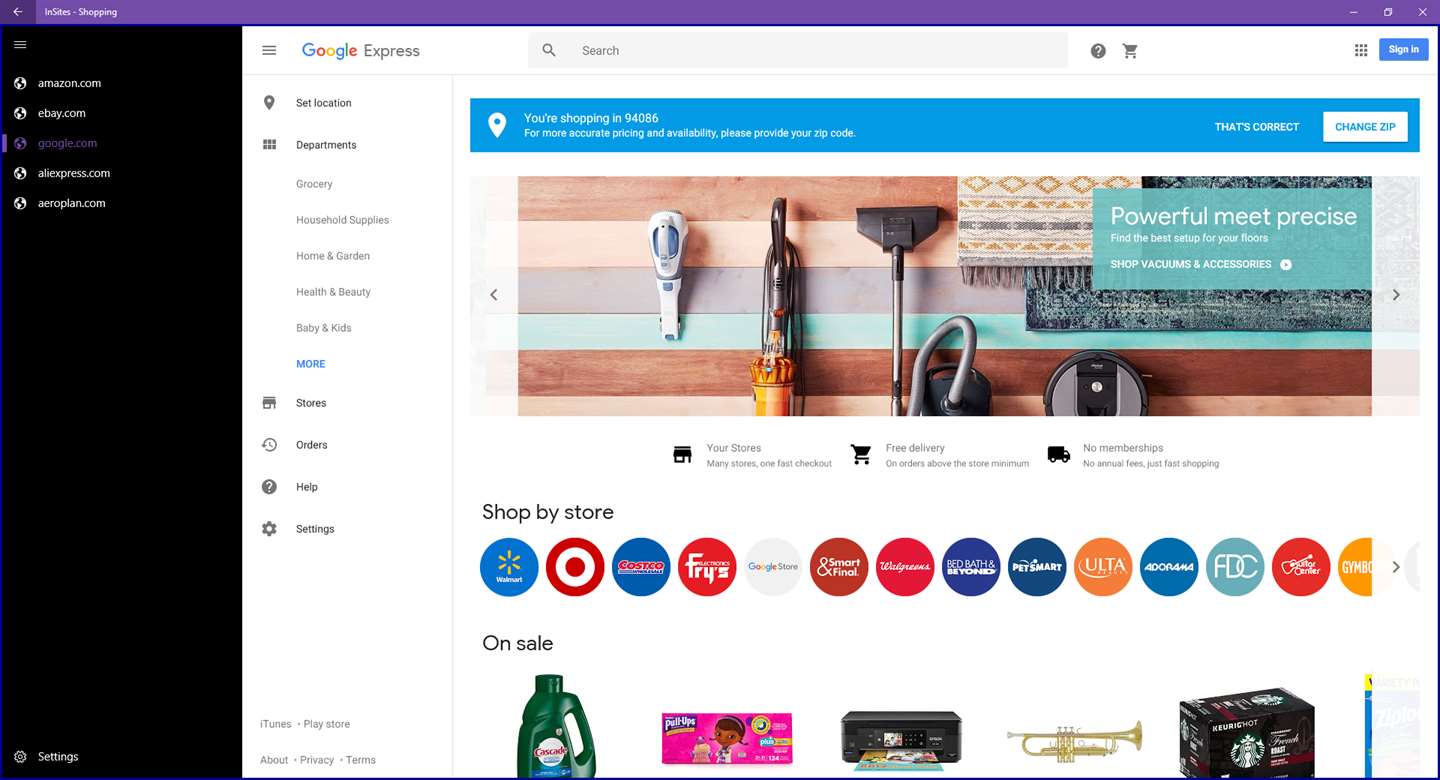Select the Fry's Electronics store icon
Viewport: 1440px width, 780px height.
click(707, 567)
